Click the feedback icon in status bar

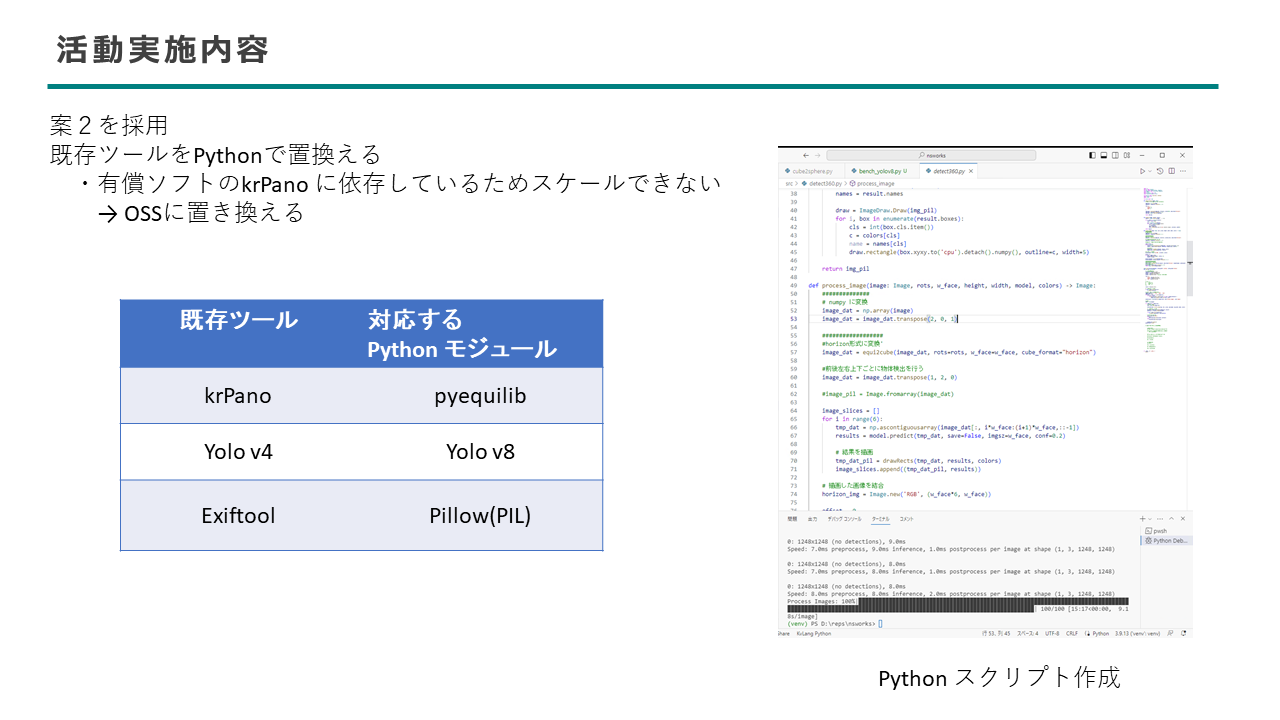point(1171,633)
